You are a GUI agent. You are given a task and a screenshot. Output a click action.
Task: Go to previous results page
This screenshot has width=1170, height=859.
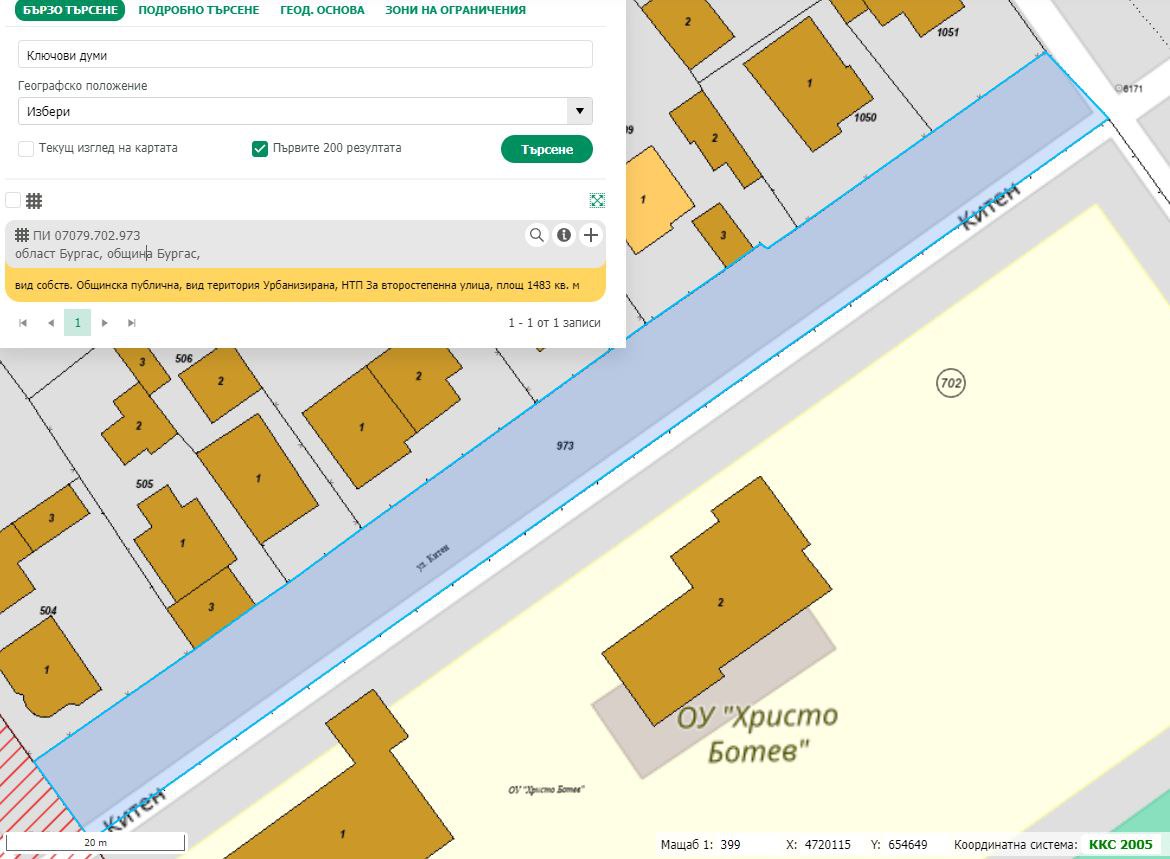50,323
